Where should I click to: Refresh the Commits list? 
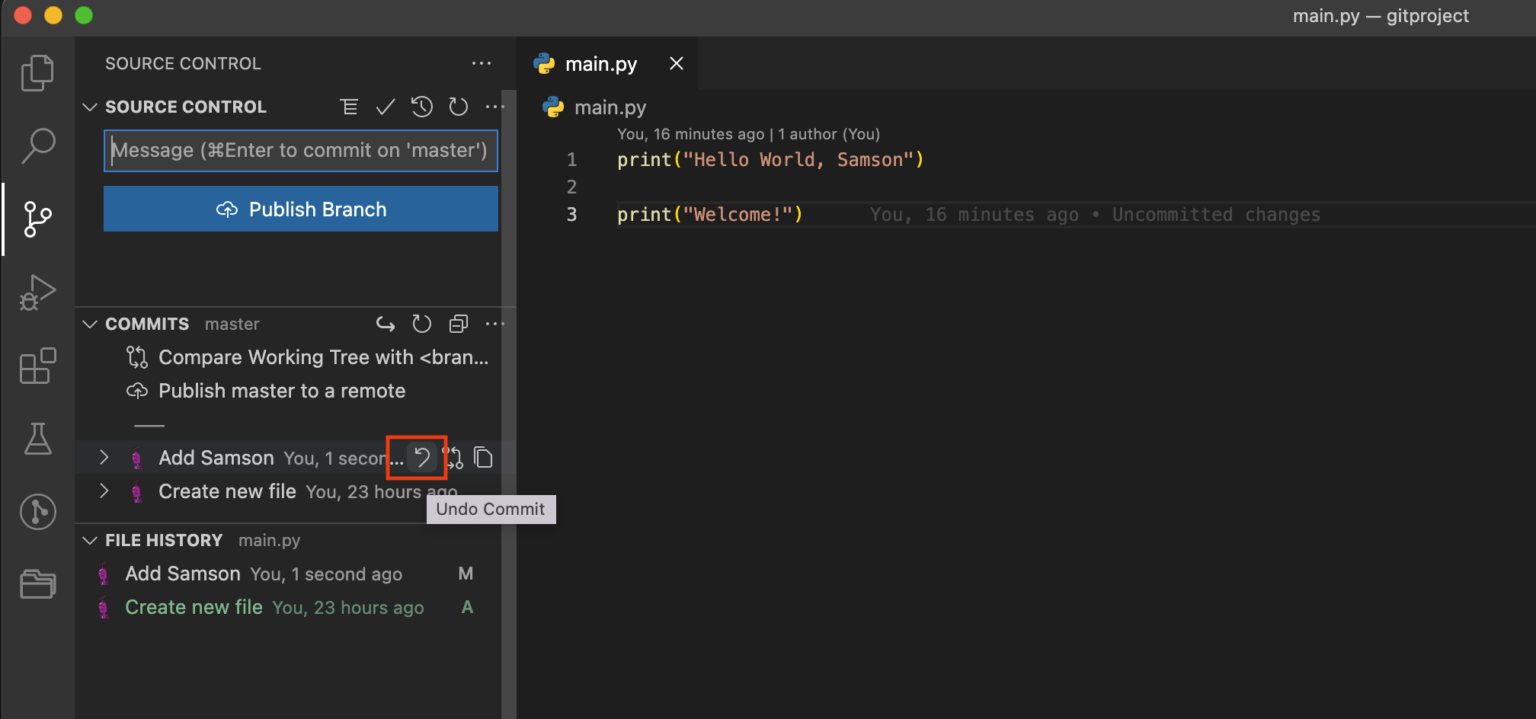[421, 323]
